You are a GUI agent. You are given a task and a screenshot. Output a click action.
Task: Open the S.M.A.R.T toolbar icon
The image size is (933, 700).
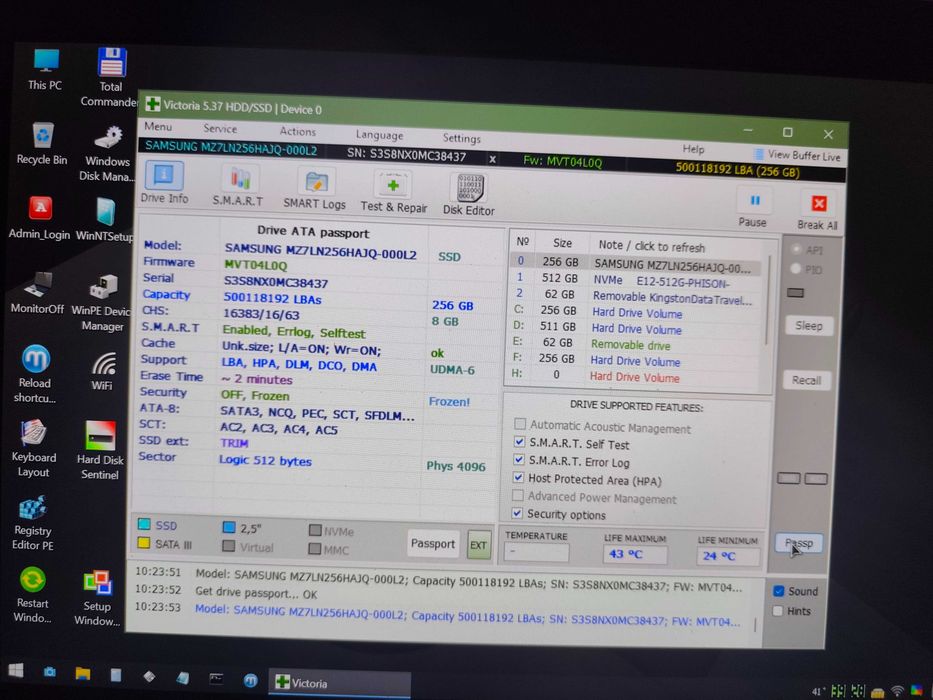pyautogui.click(x=238, y=186)
